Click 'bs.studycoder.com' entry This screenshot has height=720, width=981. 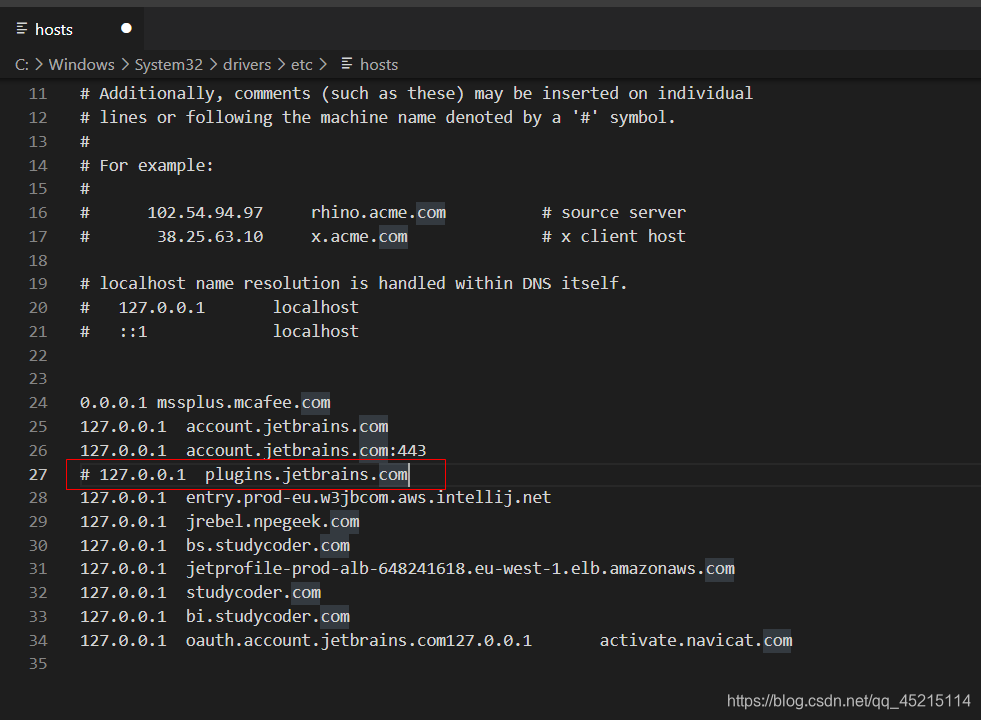(x=268, y=545)
